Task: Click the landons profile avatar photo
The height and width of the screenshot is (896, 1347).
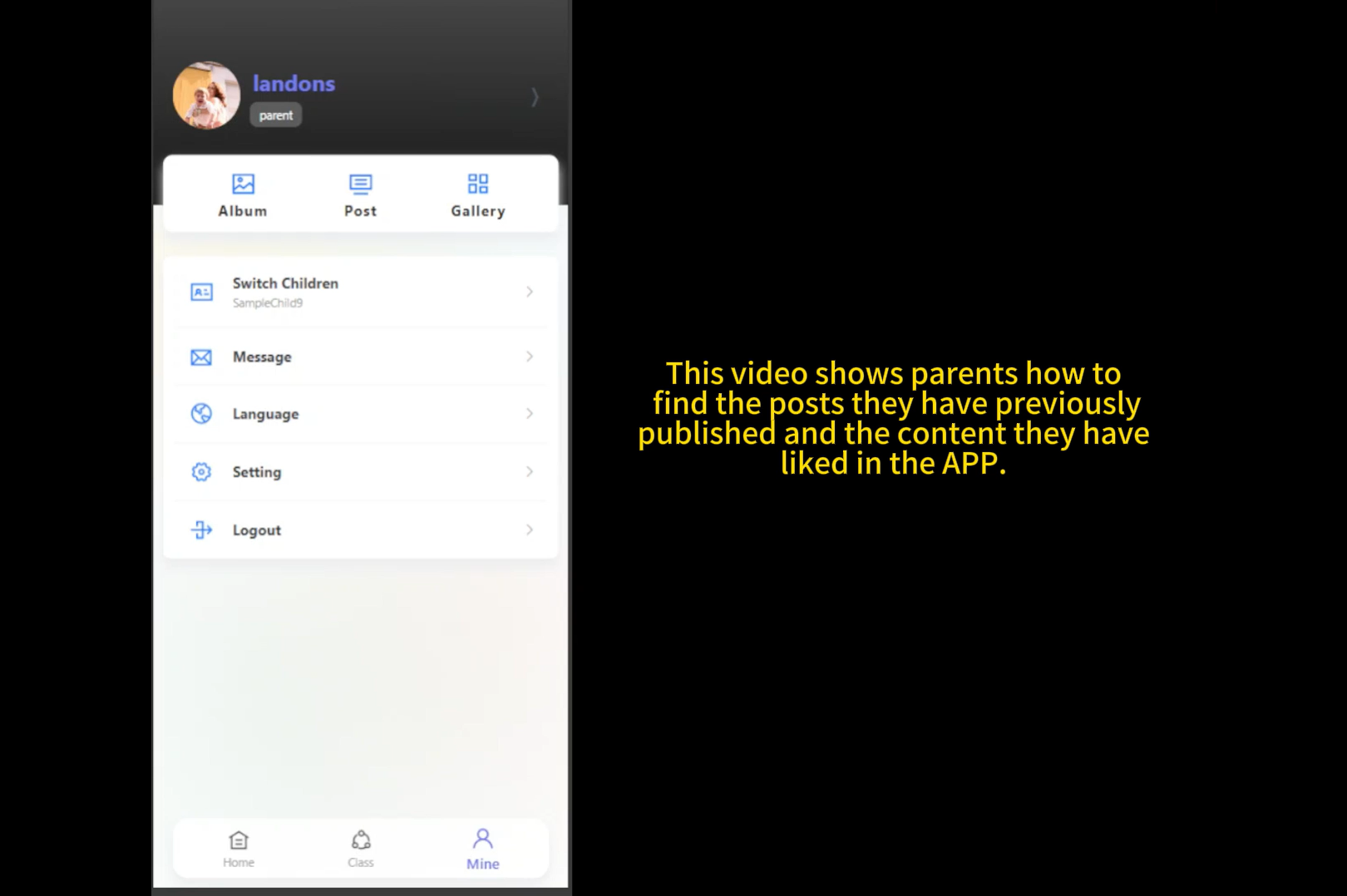Action: pos(206,95)
